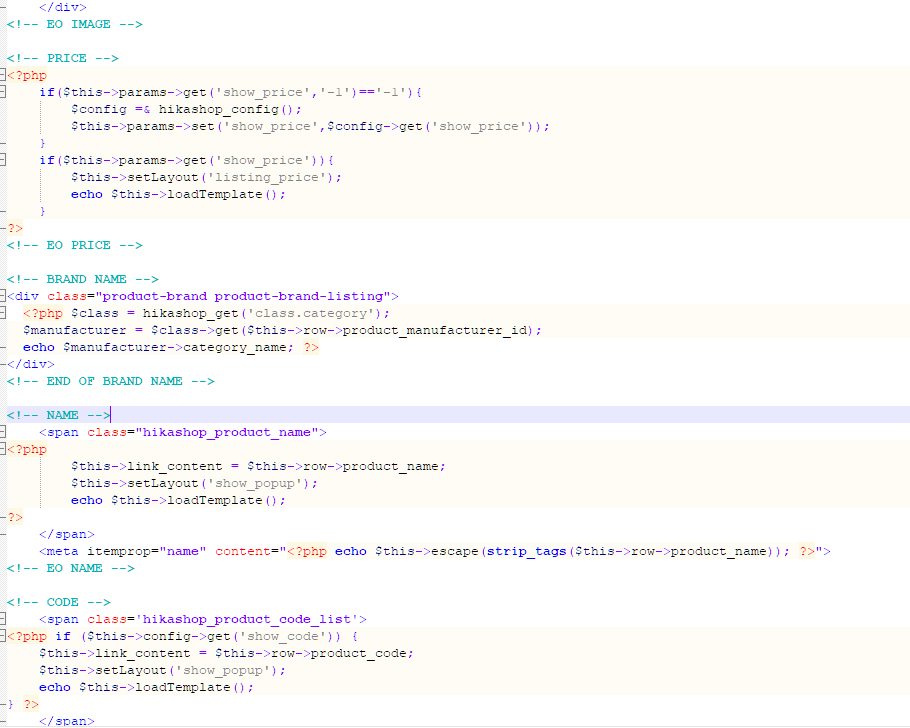Click the '<!-- BRAND NAME -->' comment
Image resolution: width=910 pixels, height=728 pixels.
(82, 279)
